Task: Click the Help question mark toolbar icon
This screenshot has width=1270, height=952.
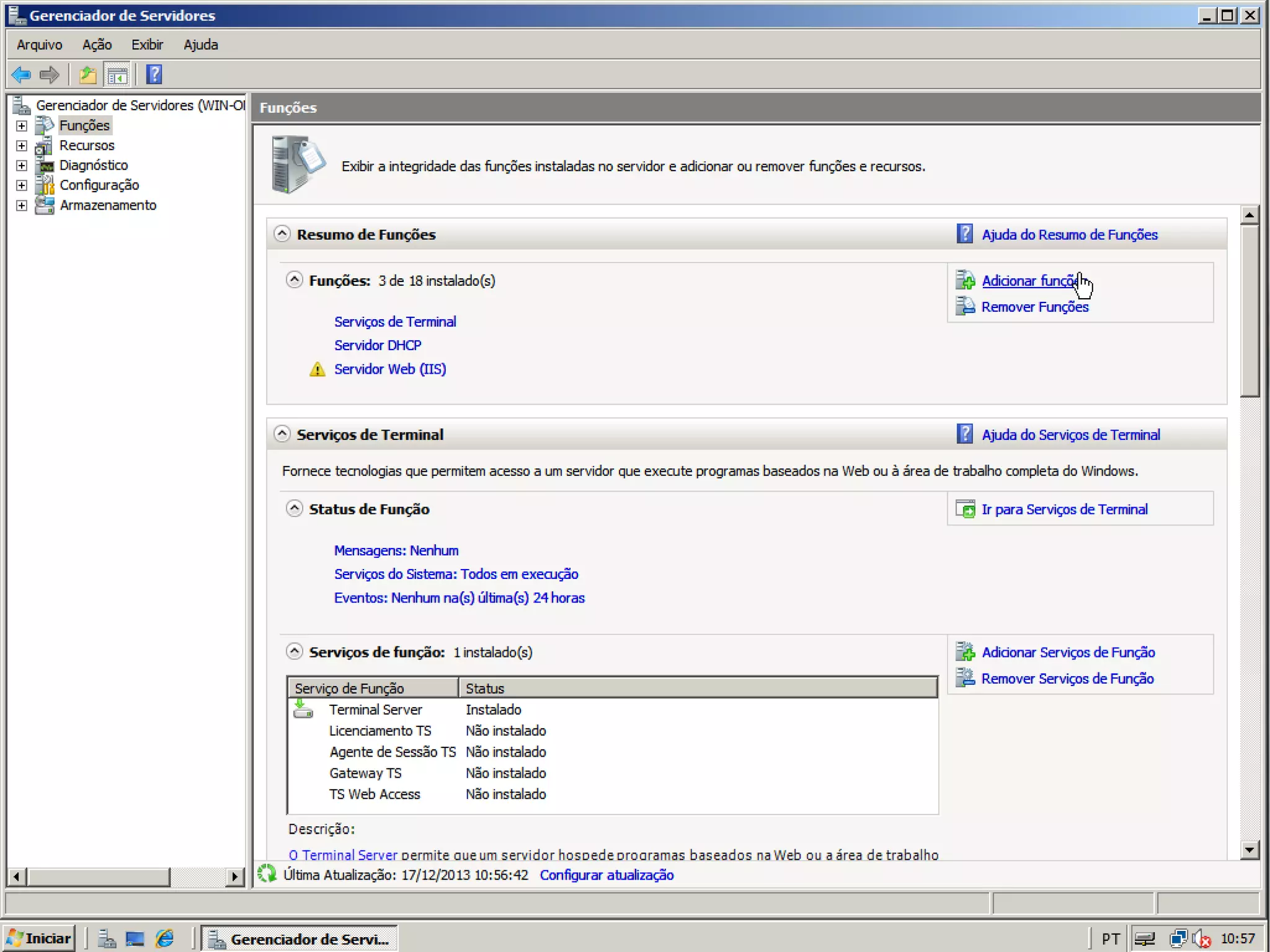Action: tap(154, 75)
